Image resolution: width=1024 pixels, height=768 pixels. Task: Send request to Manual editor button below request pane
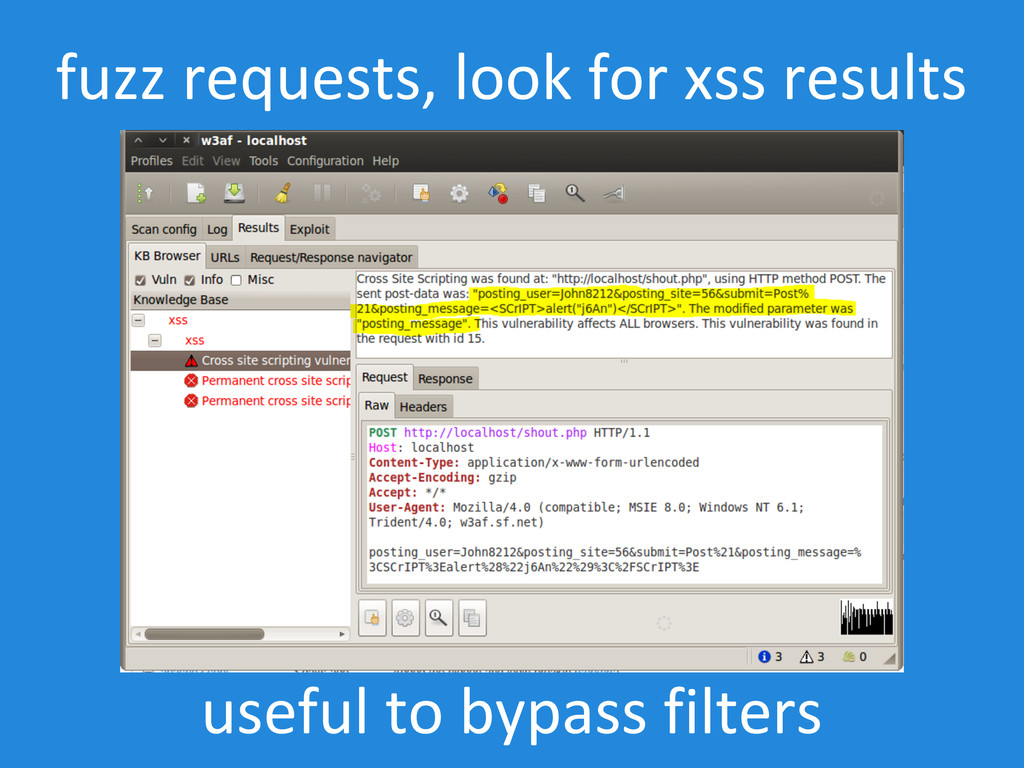pos(372,617)
